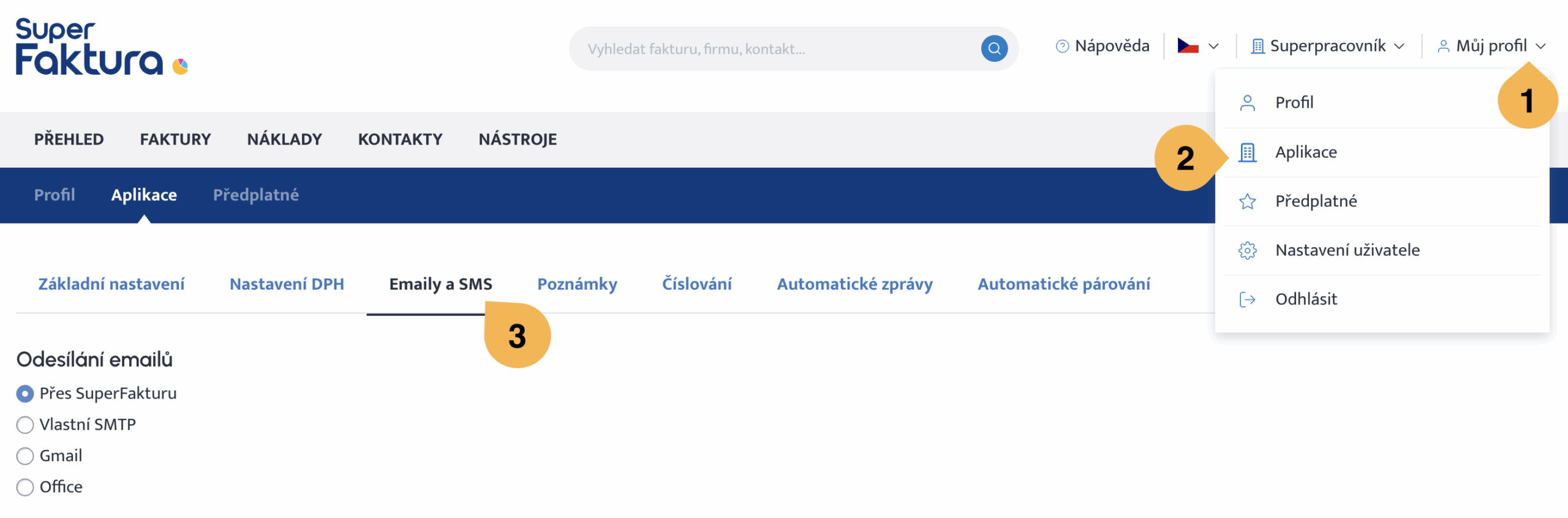Click the blue search magnifier icon
Viewport: 1568px width, 518px height.
(993, 48)
